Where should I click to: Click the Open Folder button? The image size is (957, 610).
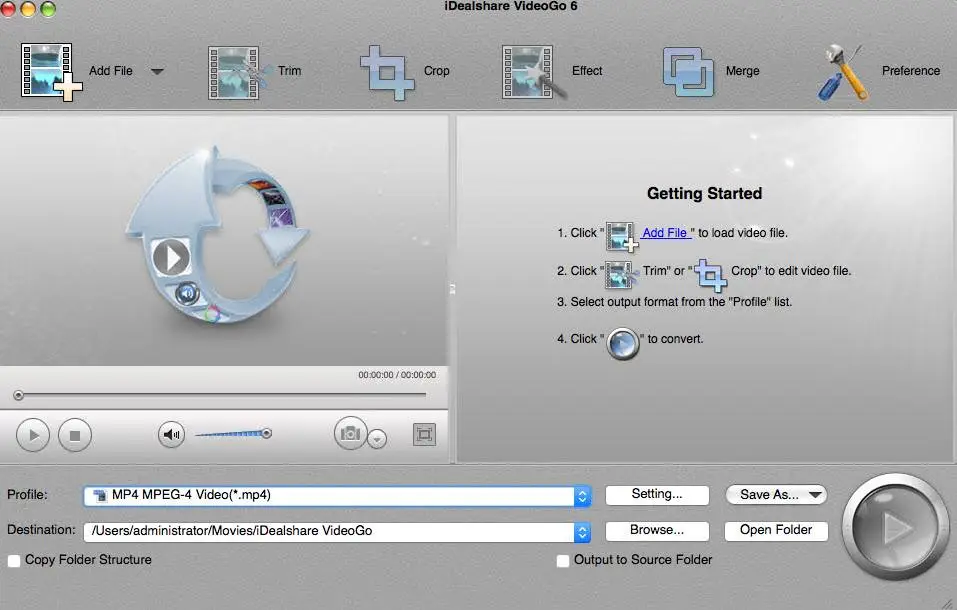(776, 531)
